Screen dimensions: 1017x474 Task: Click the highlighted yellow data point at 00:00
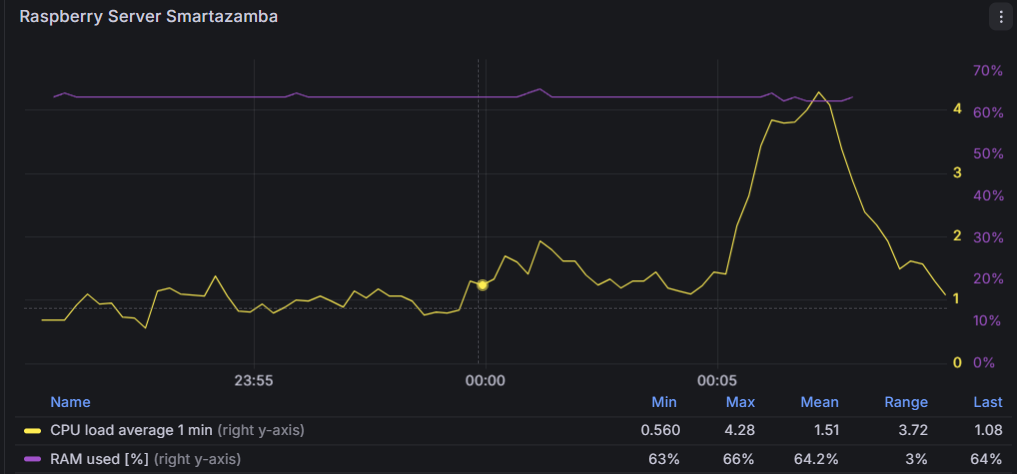[482, 285]
